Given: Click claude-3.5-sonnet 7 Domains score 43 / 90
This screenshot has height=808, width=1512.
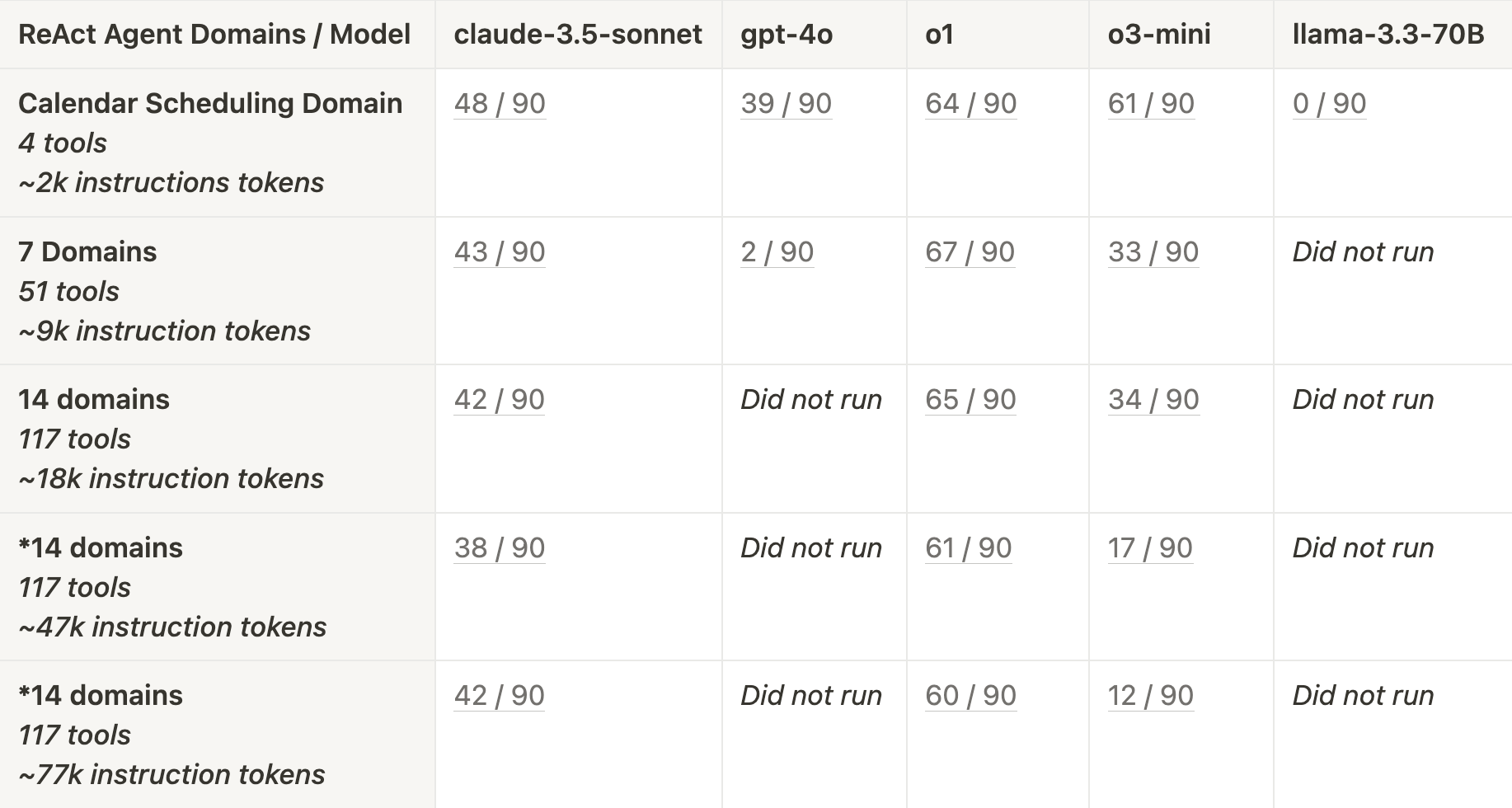Looking at the screenshot, I should coord(500,252).
